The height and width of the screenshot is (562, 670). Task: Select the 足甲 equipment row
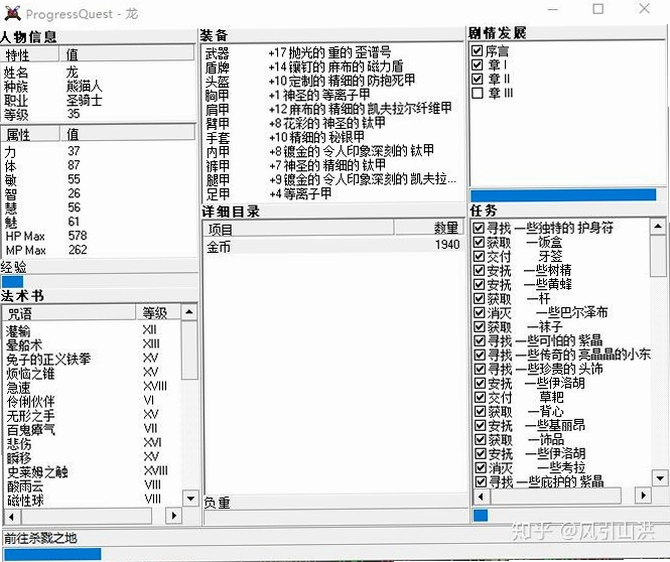coord(333,194)
